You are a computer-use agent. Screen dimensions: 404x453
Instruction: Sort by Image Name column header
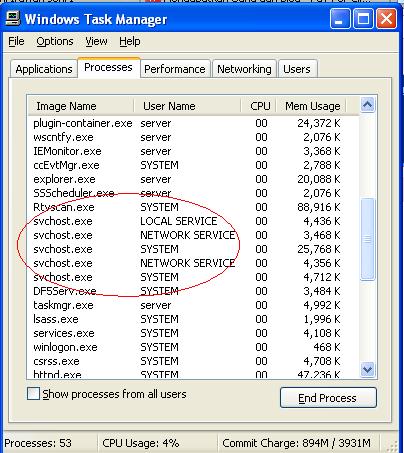tap(80, 106)
